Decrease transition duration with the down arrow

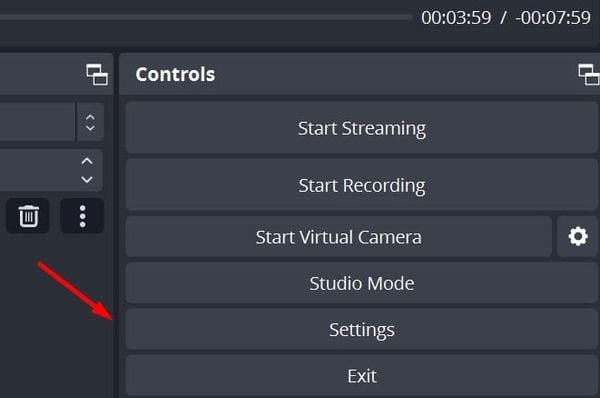pyautogui.click(x=87, y=179)
